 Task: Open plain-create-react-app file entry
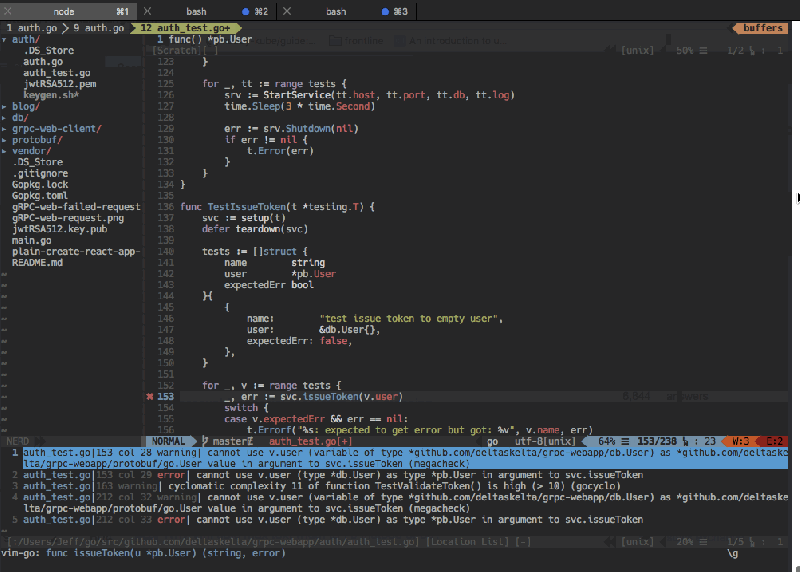point(76,252)
